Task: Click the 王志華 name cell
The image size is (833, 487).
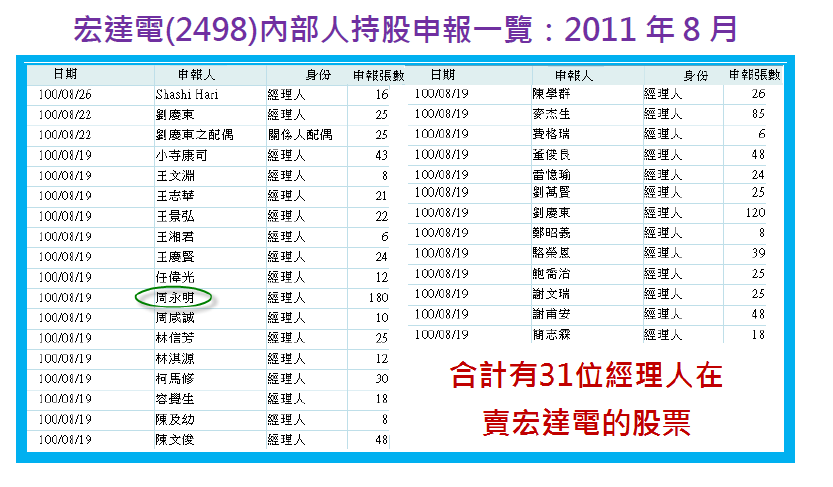Action: pos(175,196)
